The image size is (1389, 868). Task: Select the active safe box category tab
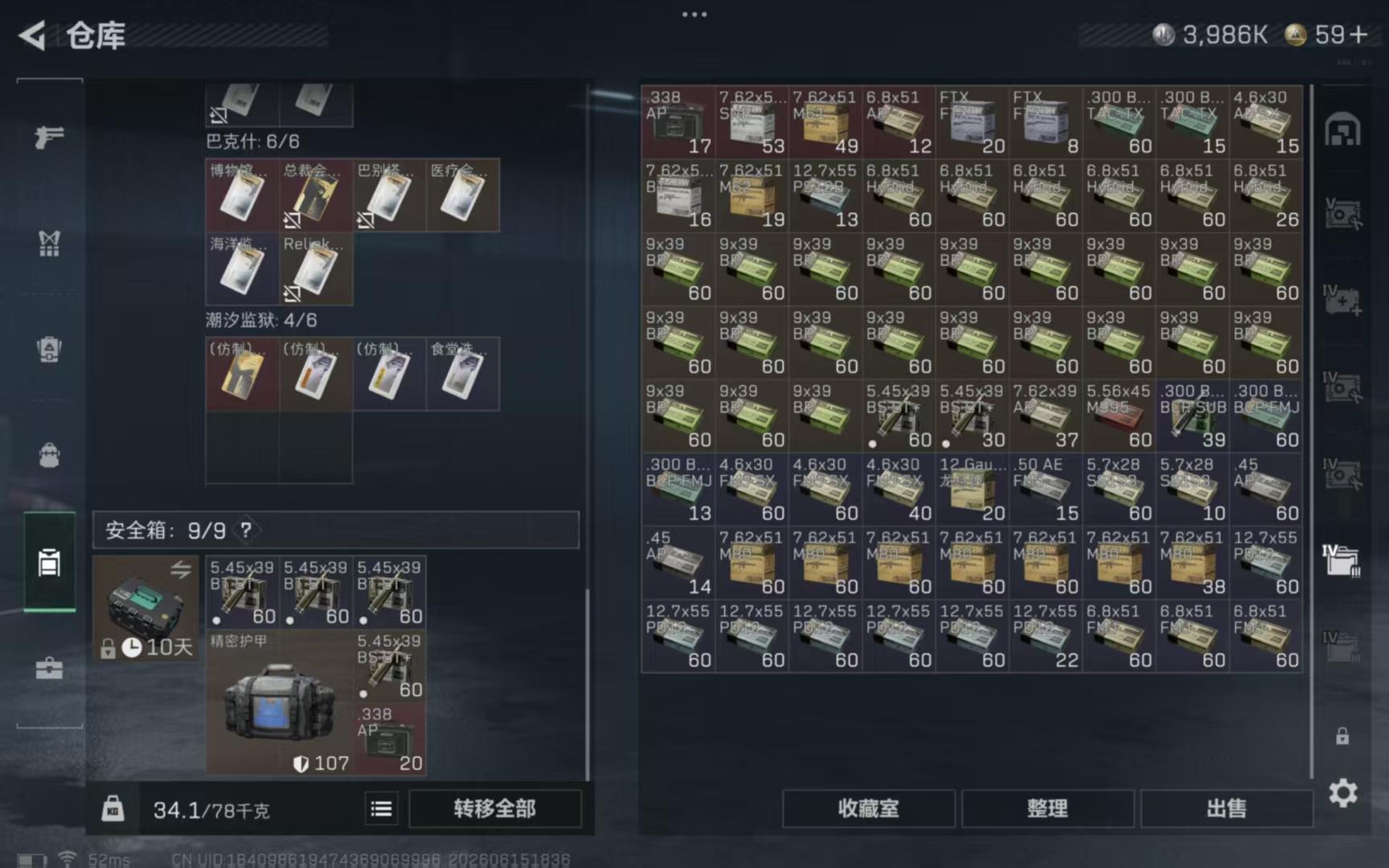pos(49,563)
